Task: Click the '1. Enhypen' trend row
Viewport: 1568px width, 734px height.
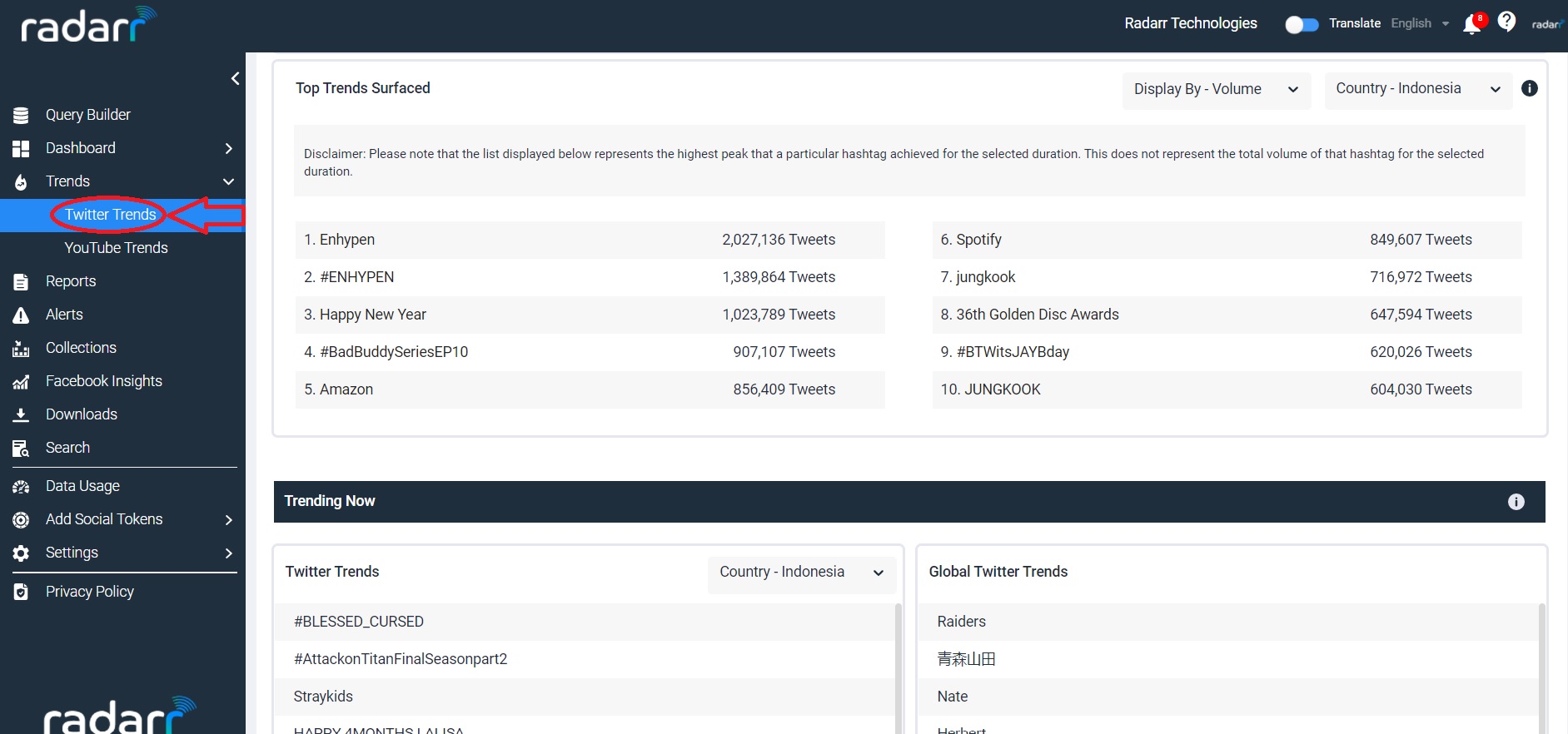Action: pos(590,240)
